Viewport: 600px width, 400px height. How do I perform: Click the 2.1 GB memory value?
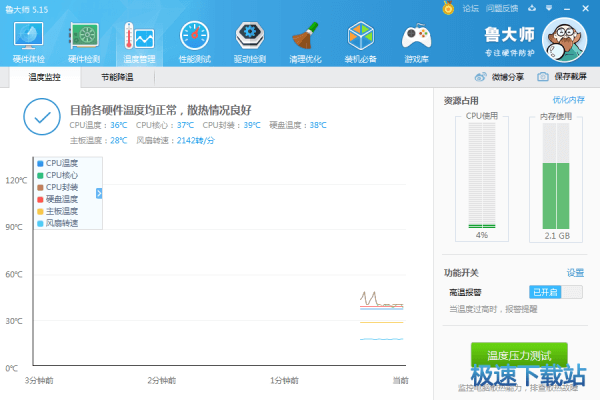click(x=557, y=236)
